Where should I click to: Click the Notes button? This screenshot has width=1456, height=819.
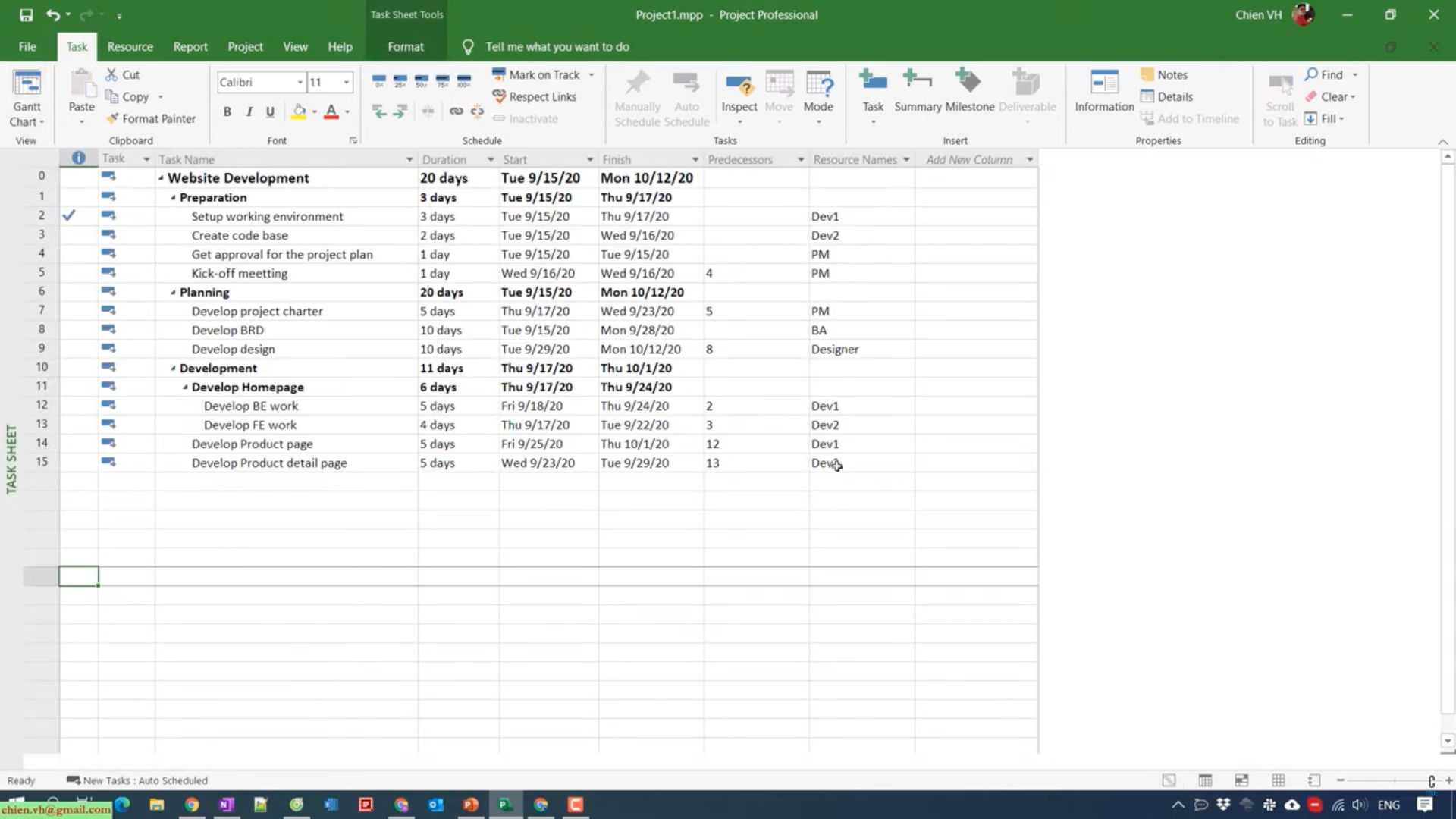pos(1164,74)
